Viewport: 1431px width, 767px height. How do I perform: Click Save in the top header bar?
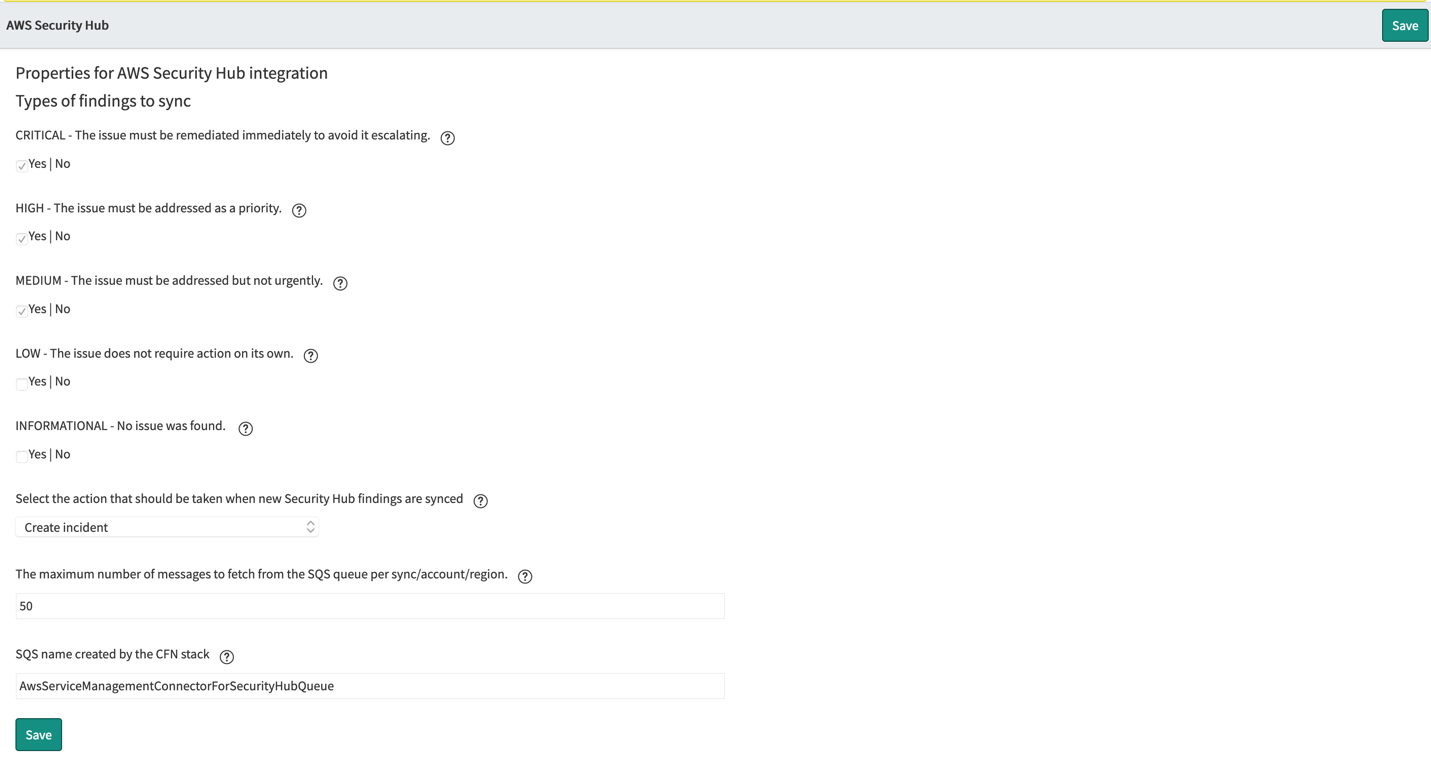coord(1404,25)
